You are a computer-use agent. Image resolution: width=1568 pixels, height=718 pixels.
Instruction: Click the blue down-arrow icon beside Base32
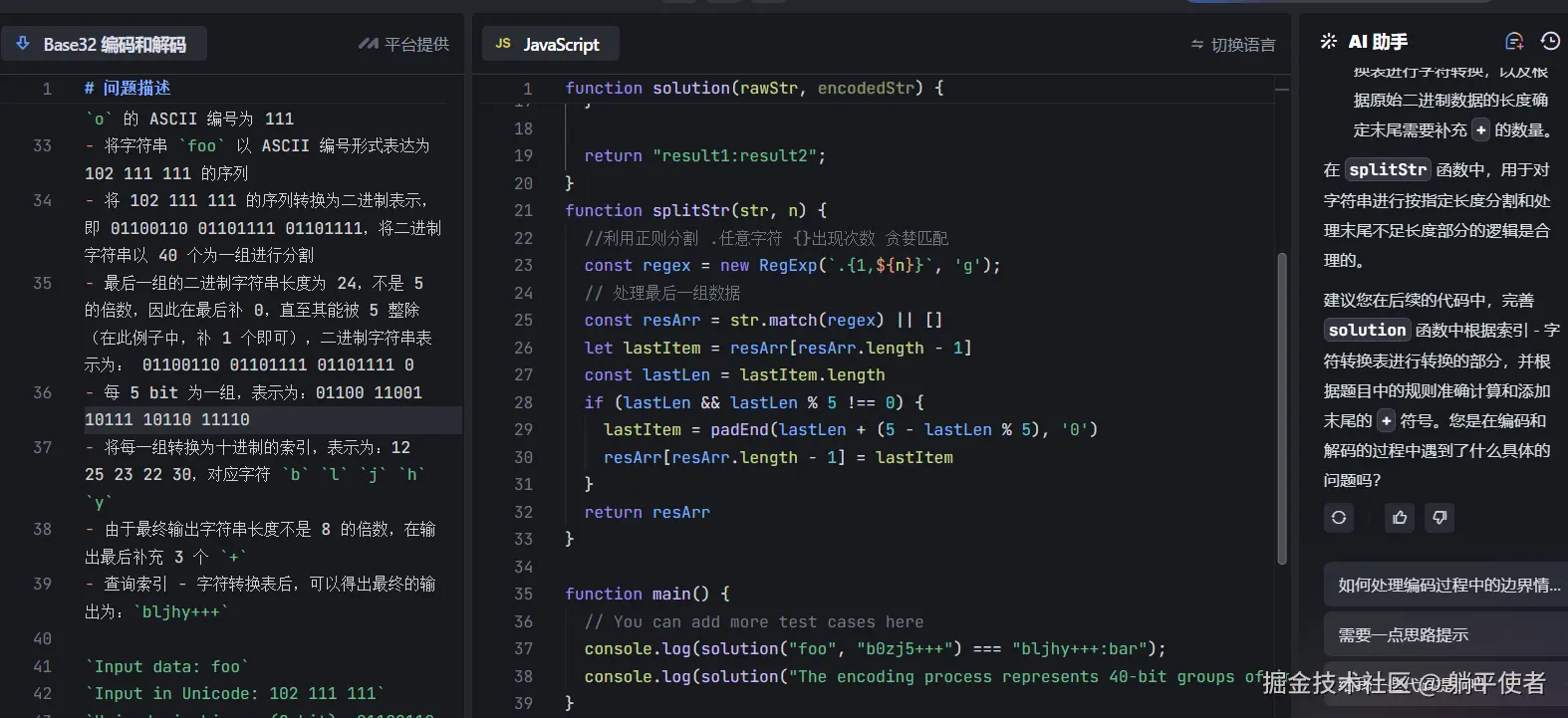click(x=23, y=44)
